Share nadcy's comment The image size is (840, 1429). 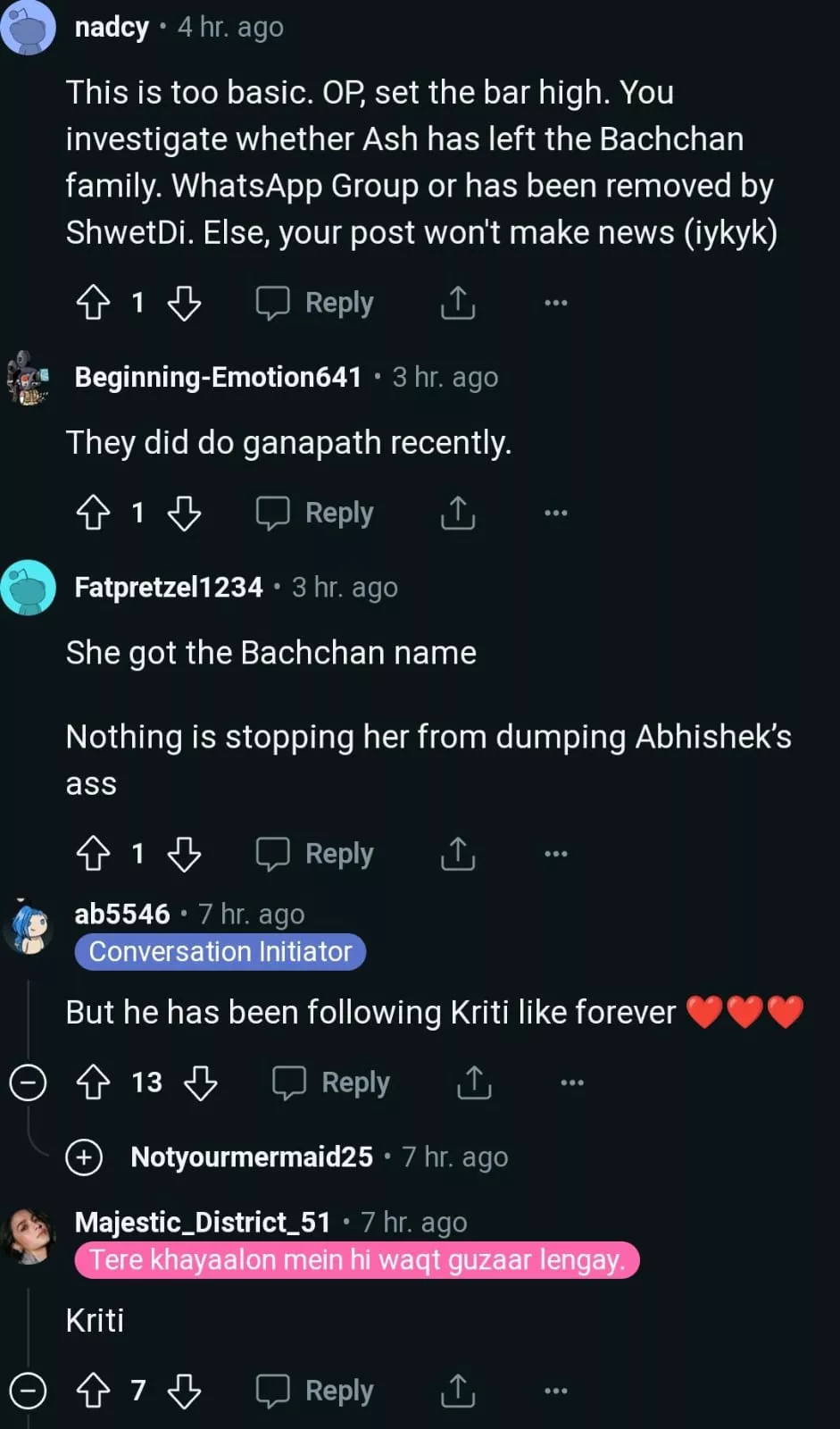tap(457, 303)
